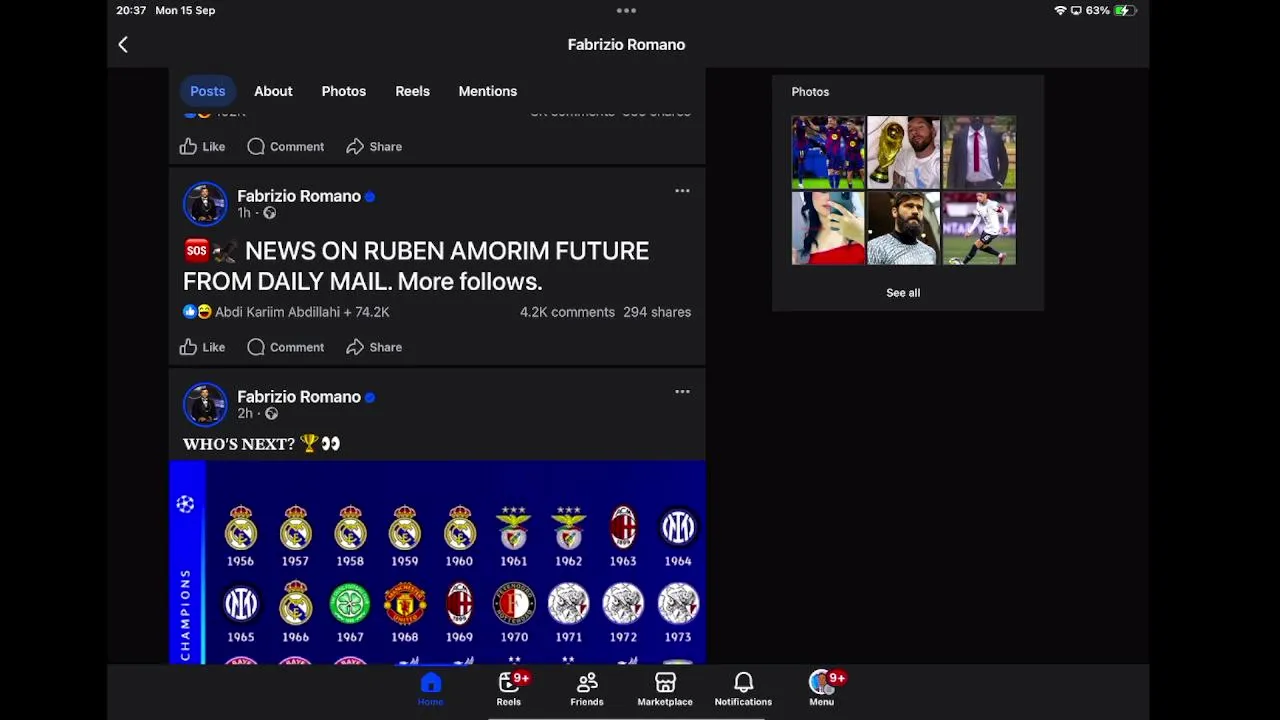
Task: Open more options on Ruben Amorim post
Action: [682, 191]
